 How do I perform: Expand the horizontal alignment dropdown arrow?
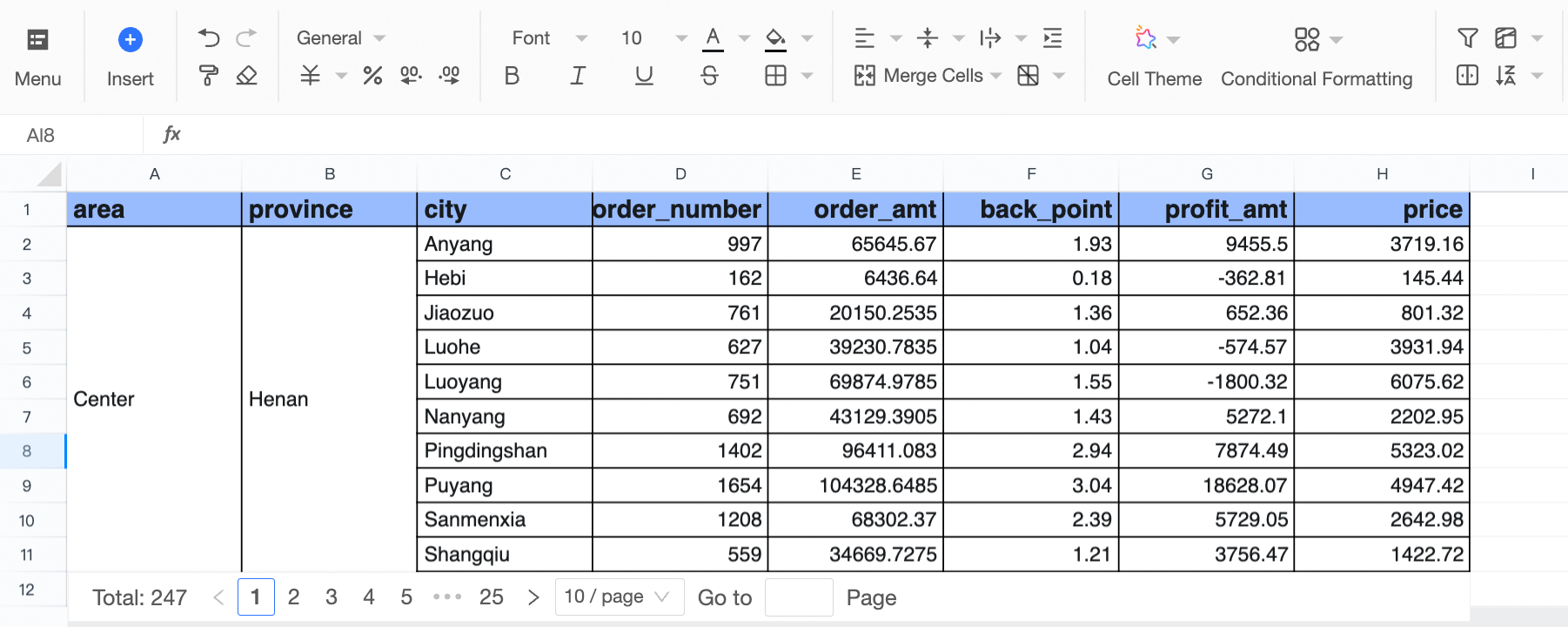(x=896, y=38)
